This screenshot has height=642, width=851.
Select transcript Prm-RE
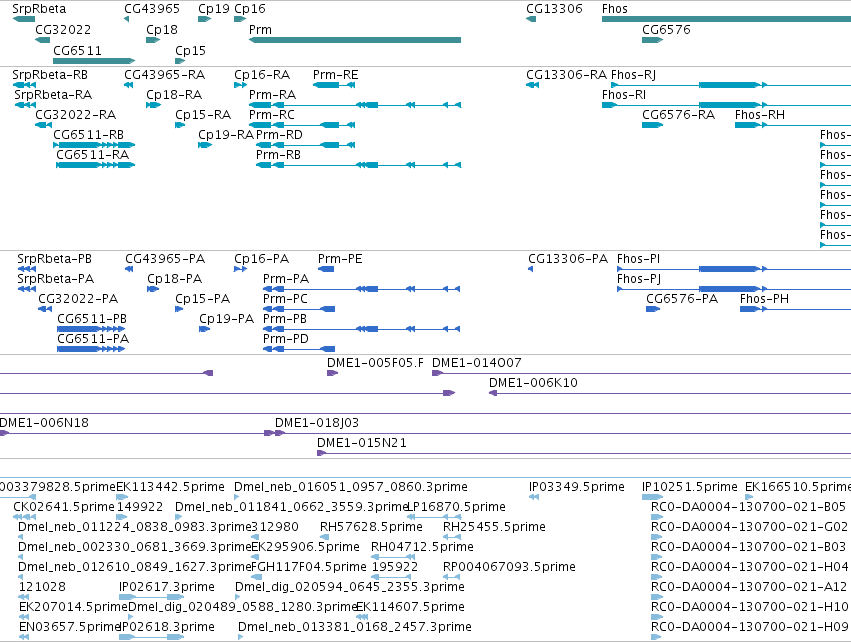point(335,75)
